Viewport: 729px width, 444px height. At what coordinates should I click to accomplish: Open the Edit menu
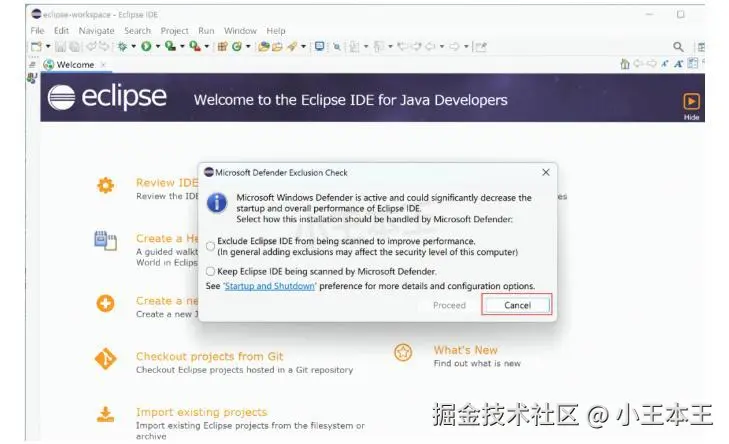[x=61, y=31]
